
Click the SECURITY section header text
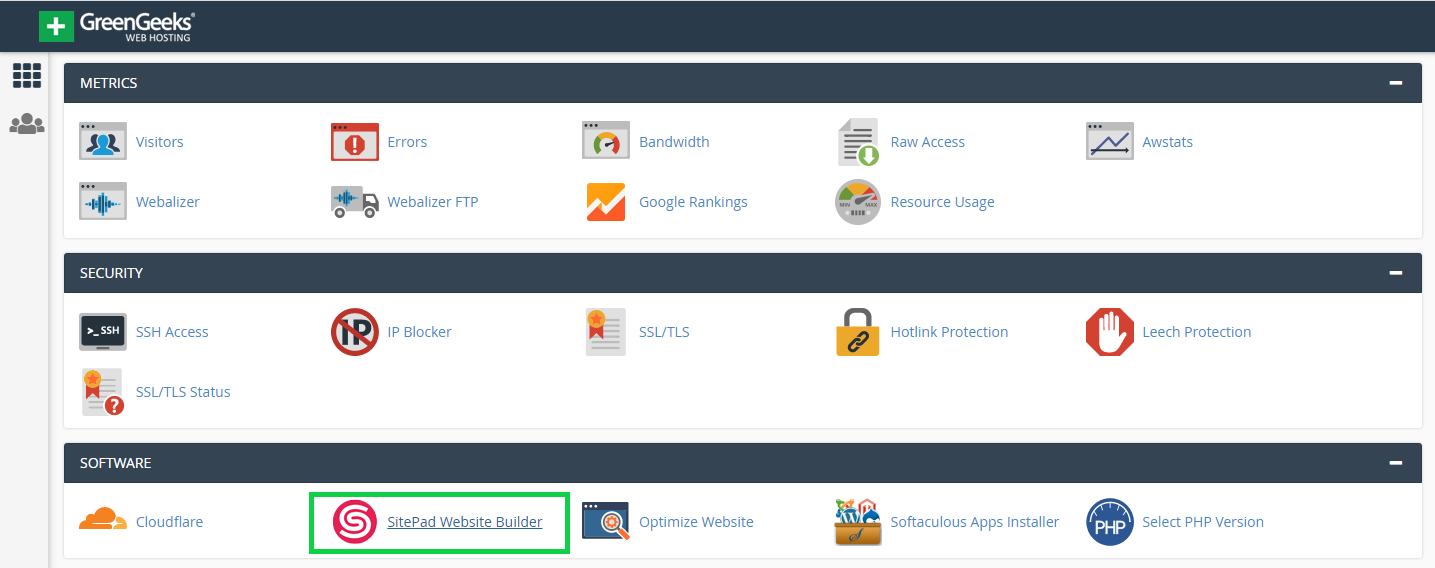pyautogui.click(x=111, y=273)
